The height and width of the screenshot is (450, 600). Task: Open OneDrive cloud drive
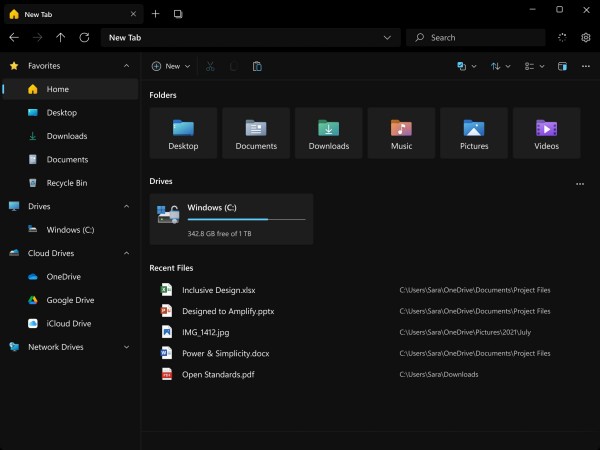[70, 276]
